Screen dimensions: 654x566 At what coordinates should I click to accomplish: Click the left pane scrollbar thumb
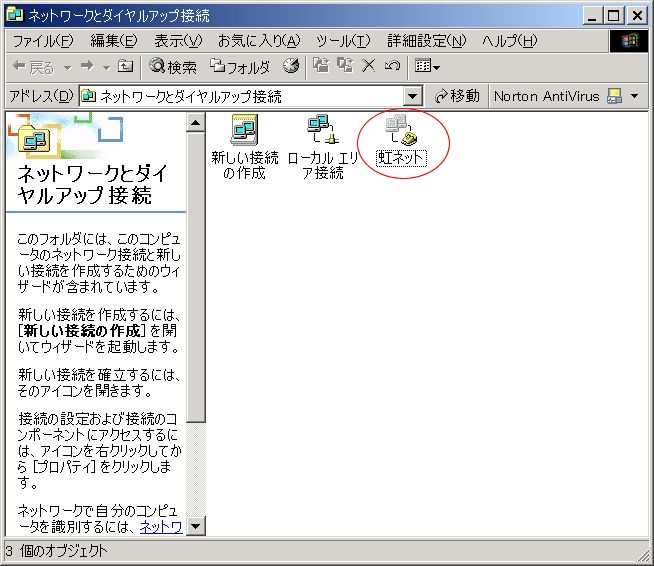pos(196,277)
